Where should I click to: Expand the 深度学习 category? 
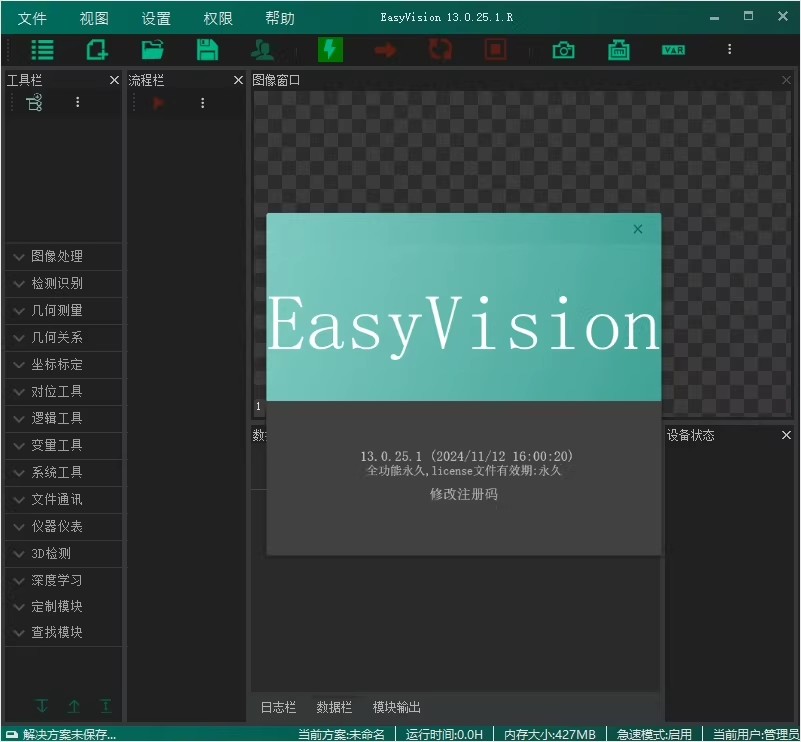[x=63, y=581]
